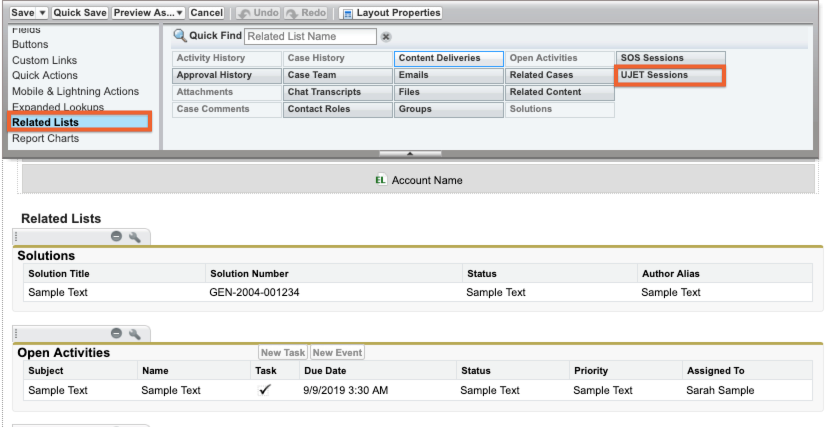Screen dimensions: 829x427
Task: Click minus icon above Open Activities list
Action: click(x=117, y=333)
